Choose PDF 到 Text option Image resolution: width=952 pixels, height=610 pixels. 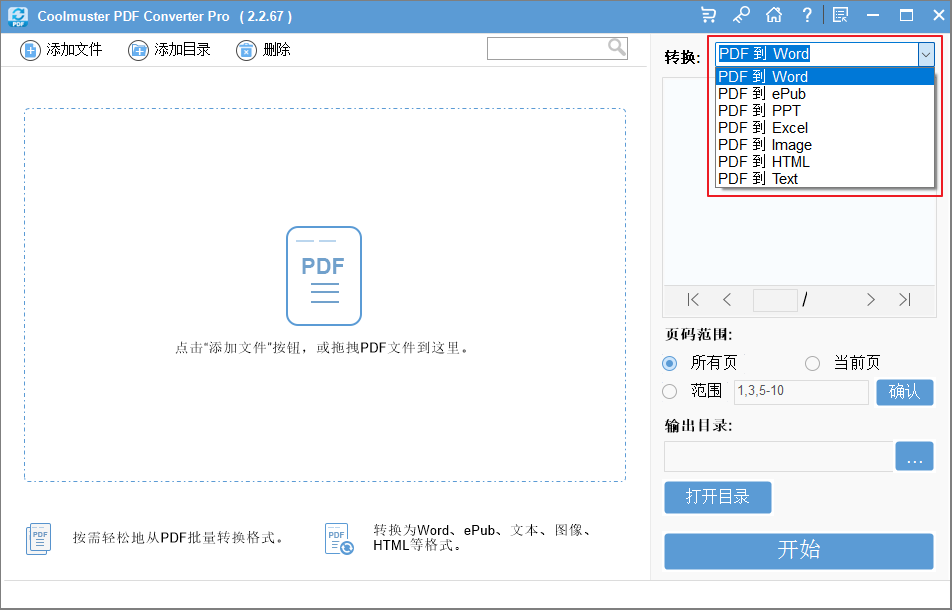tap(824, 178)
